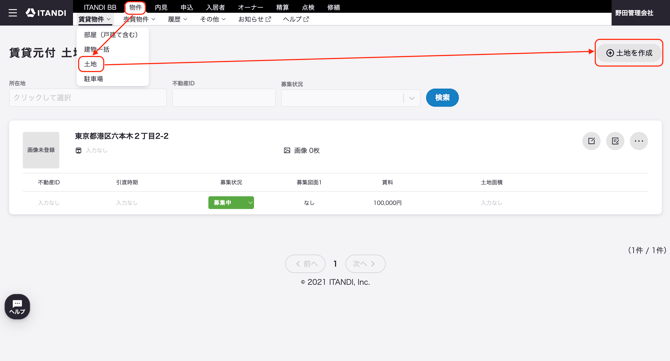
Task: Click the 土地面積 column header
Action: point(491,182)
